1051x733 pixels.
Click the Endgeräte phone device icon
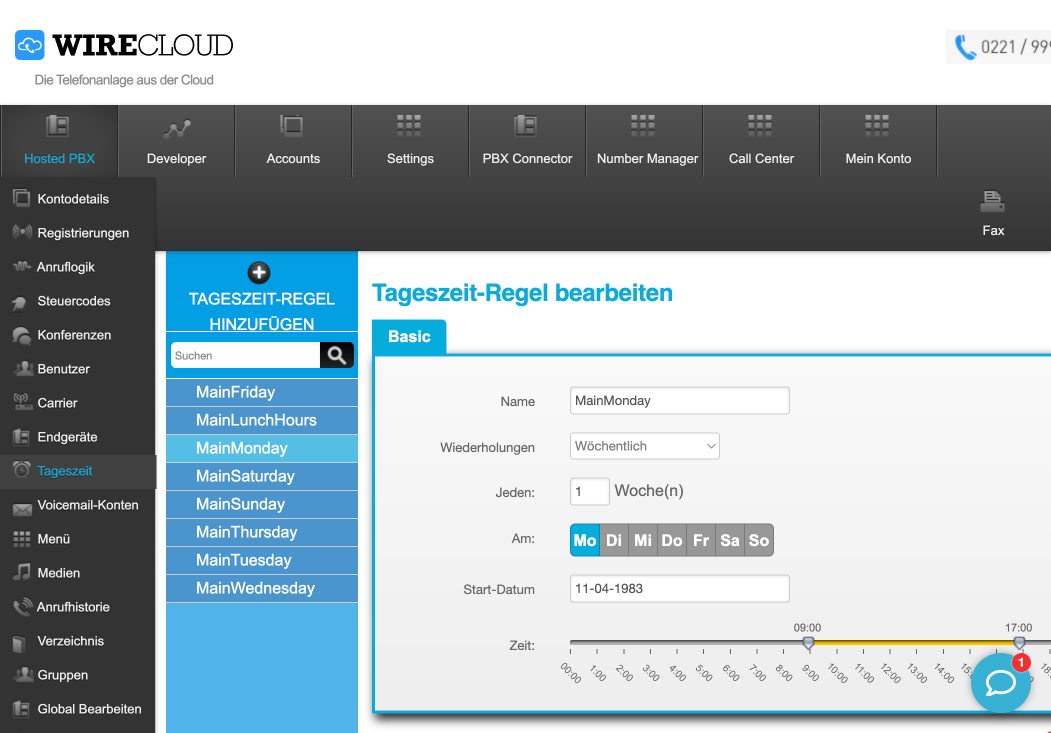click(x=21, y=437)
